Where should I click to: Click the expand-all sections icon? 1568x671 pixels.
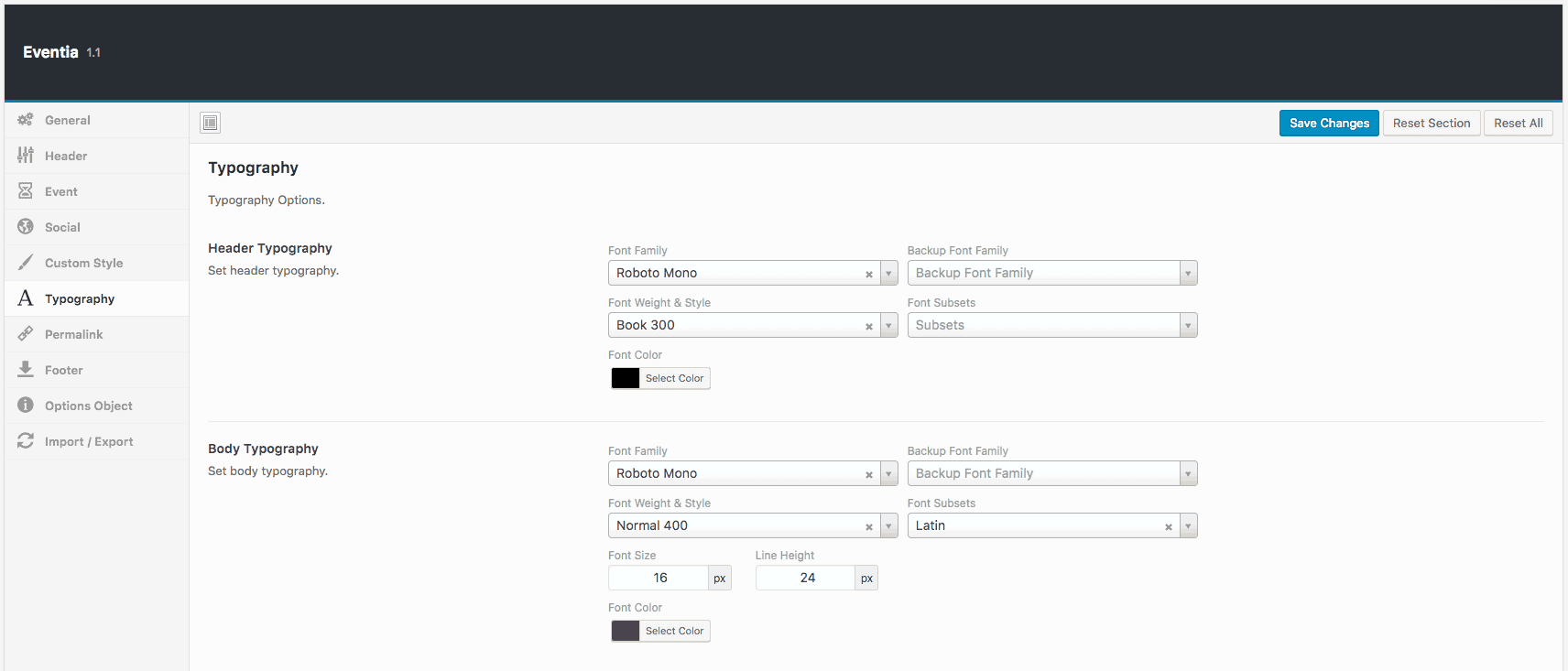point(211,123)
